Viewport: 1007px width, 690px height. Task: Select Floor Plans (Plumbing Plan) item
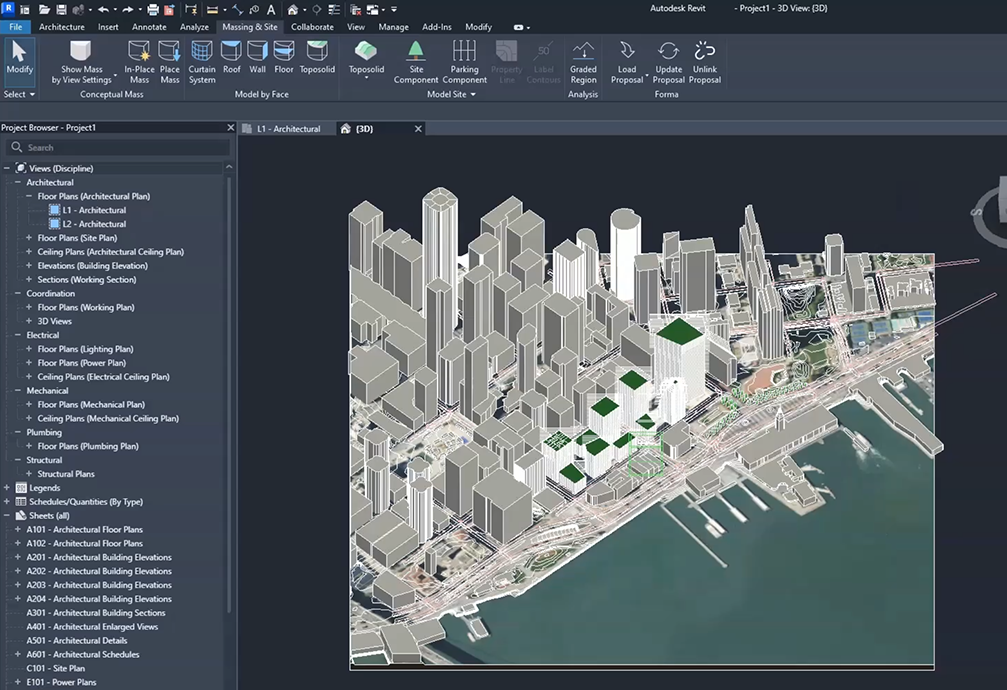(88, 446)
